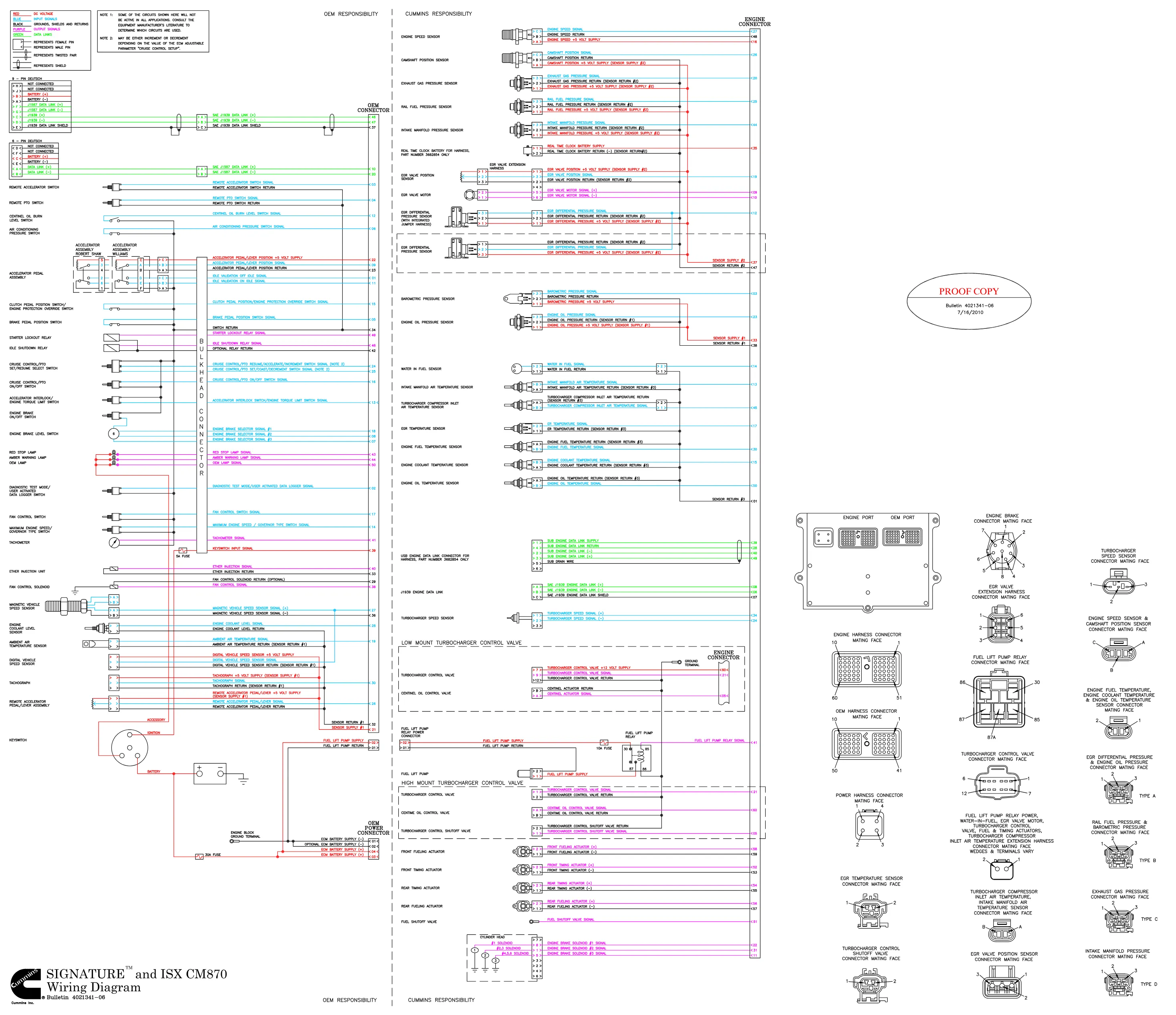Click the engine brake level switch circle symbol
Image resolution: width=1176 pixels, height=1015 pixels.
(x=114, y=434)
